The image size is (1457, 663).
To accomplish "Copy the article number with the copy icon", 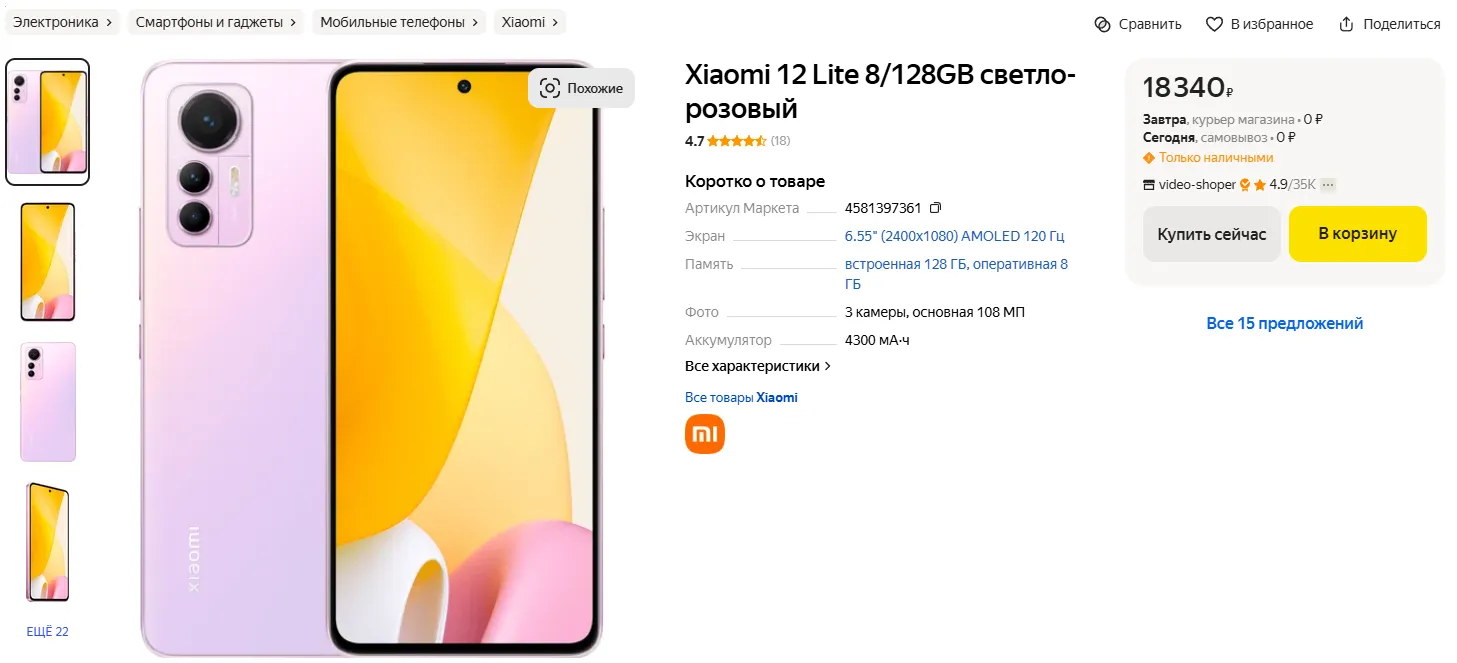I will pos(935,208).
